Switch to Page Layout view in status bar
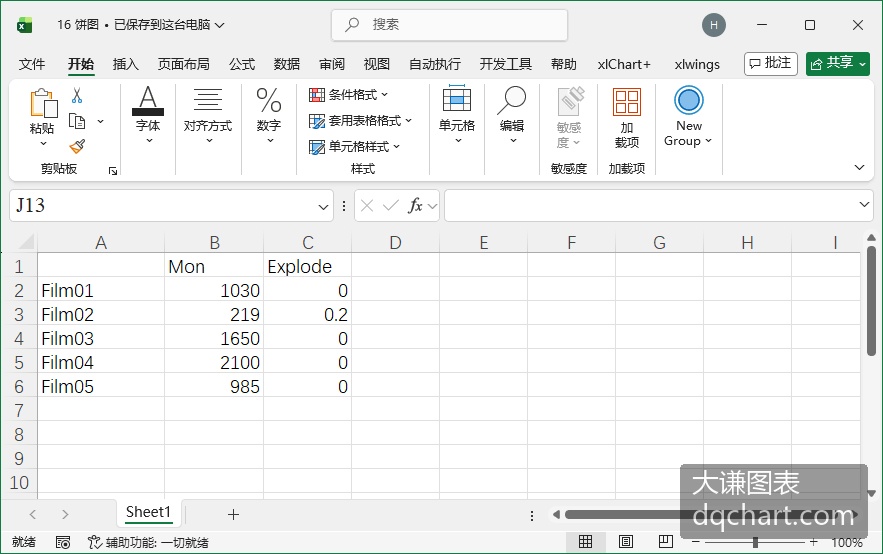 [626, 542]
